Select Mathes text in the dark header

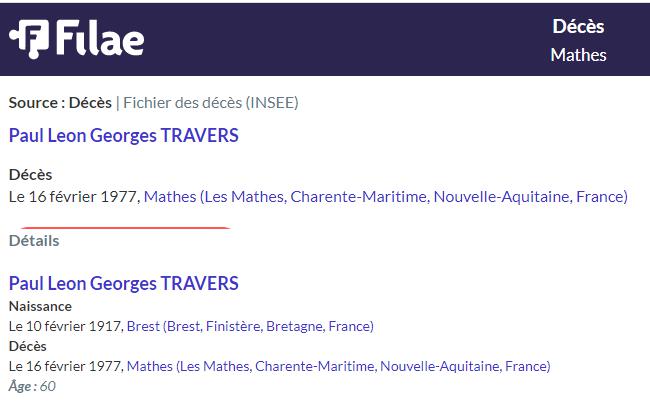[x=578, y=55]
